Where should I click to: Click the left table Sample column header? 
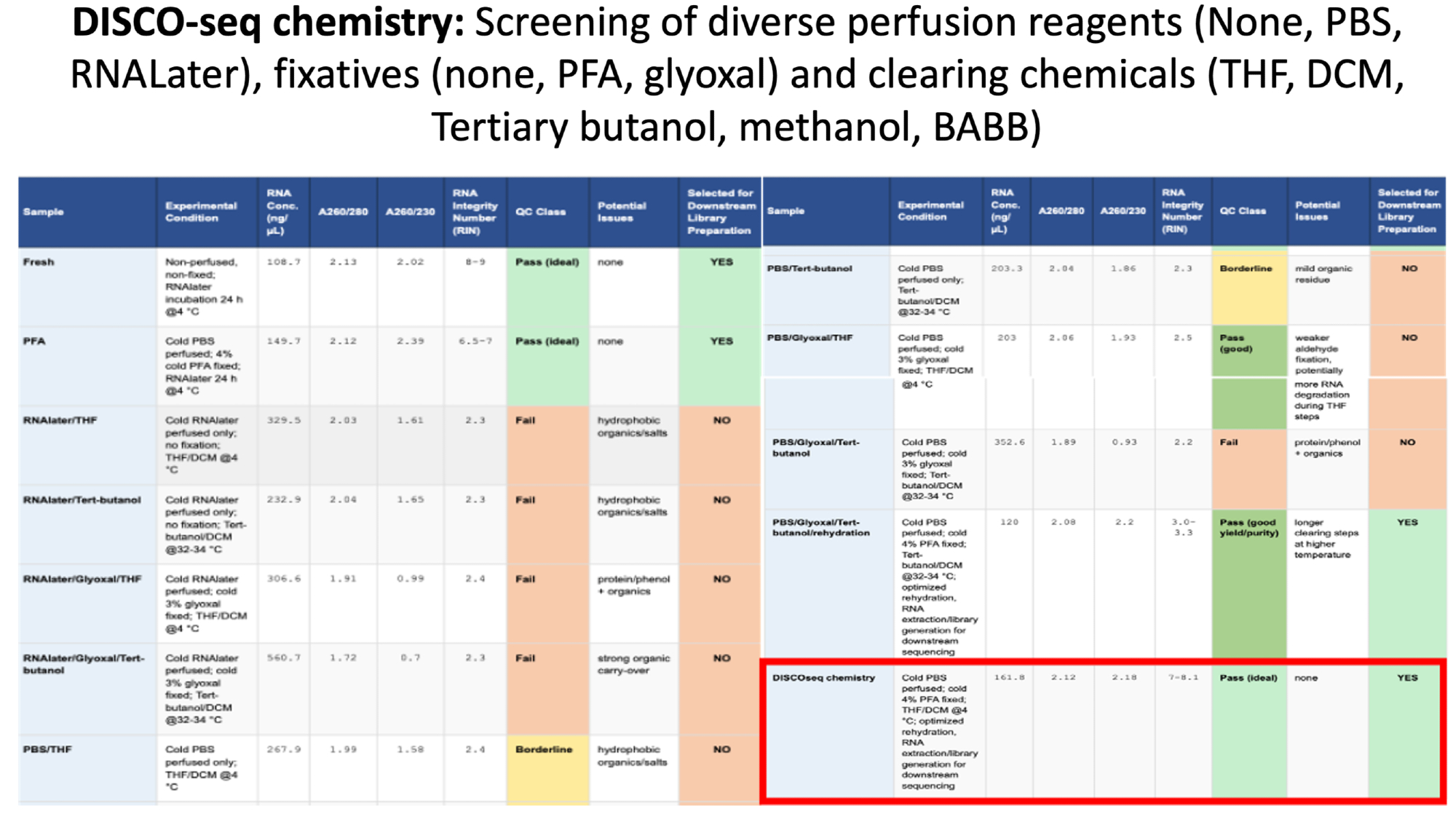44,212
